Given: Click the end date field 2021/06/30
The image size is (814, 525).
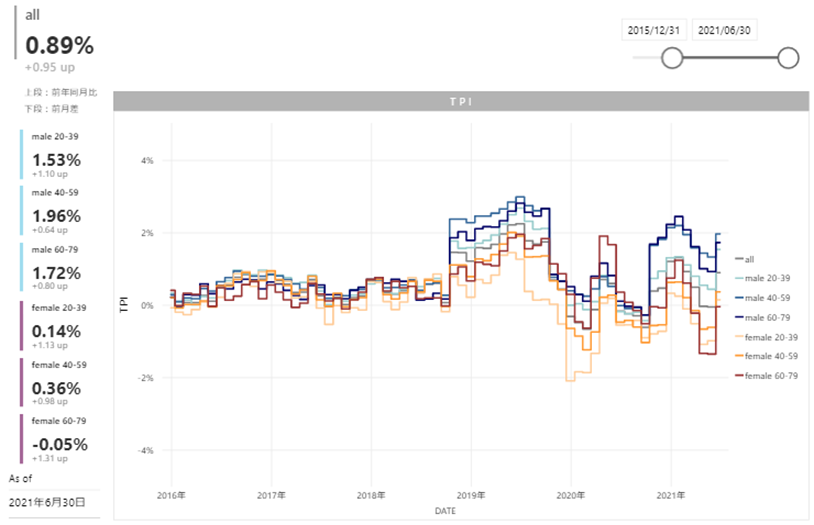Looking at the screenshot, I should [725, 30].
